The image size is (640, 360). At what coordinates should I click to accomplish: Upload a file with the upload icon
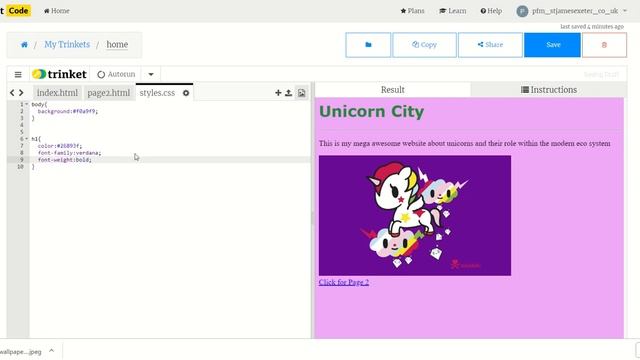coord(289,93)
